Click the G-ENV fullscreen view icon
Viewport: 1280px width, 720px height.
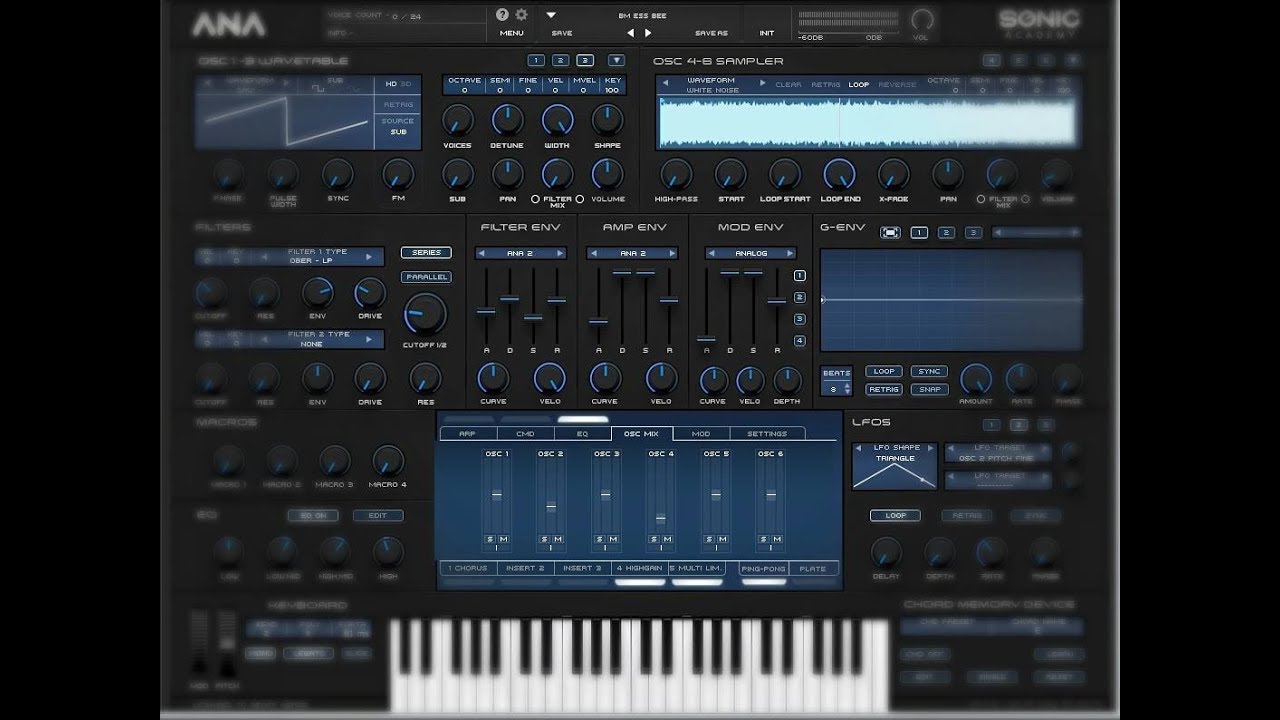pyautogui.click(x=890, y=233)
